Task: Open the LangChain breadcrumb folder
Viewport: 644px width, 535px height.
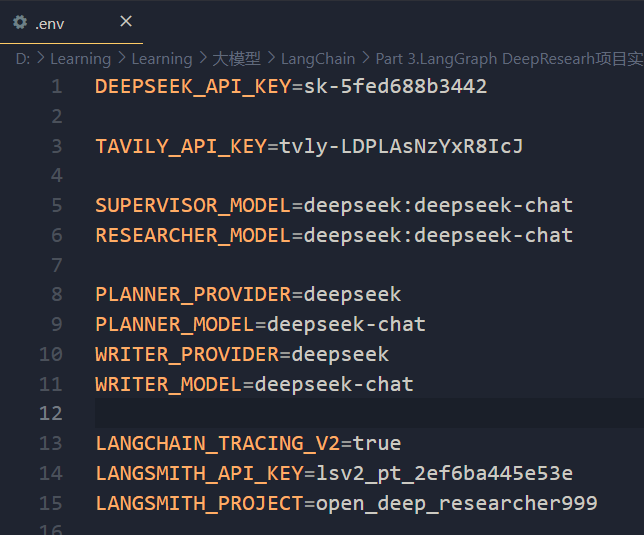Action: tap(318, 59)
